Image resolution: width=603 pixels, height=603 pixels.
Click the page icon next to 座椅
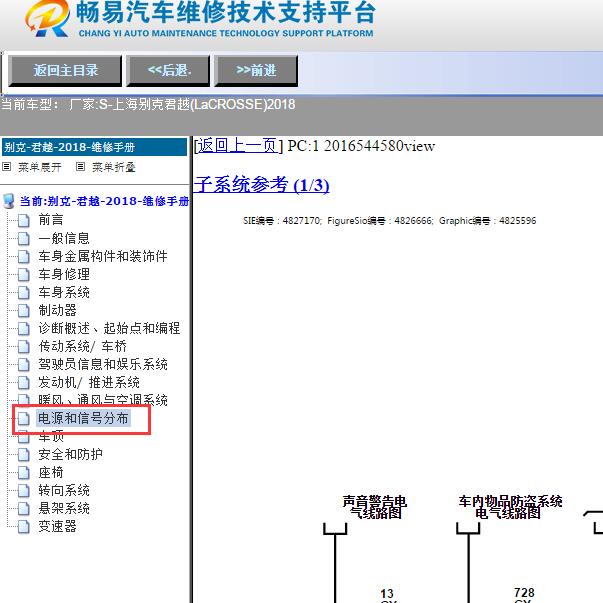[23, 473]
